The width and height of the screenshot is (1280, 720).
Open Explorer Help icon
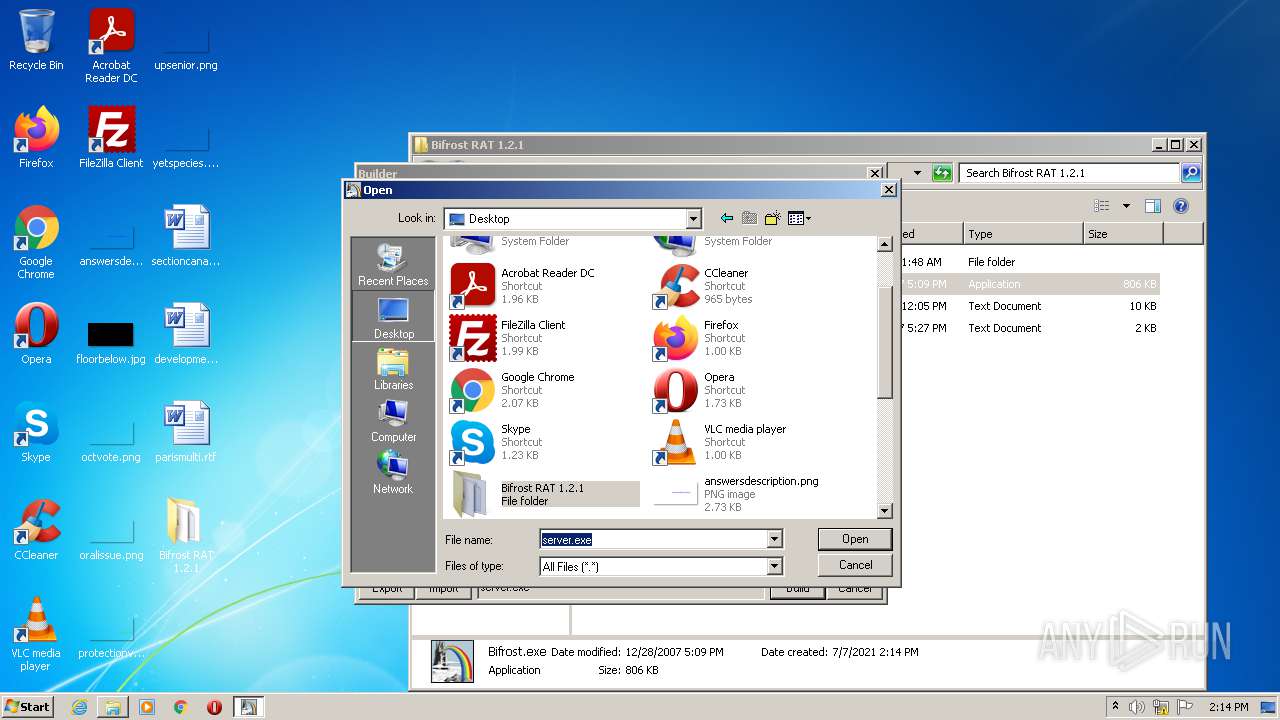pyautogui.click(x=1180, y=206)
